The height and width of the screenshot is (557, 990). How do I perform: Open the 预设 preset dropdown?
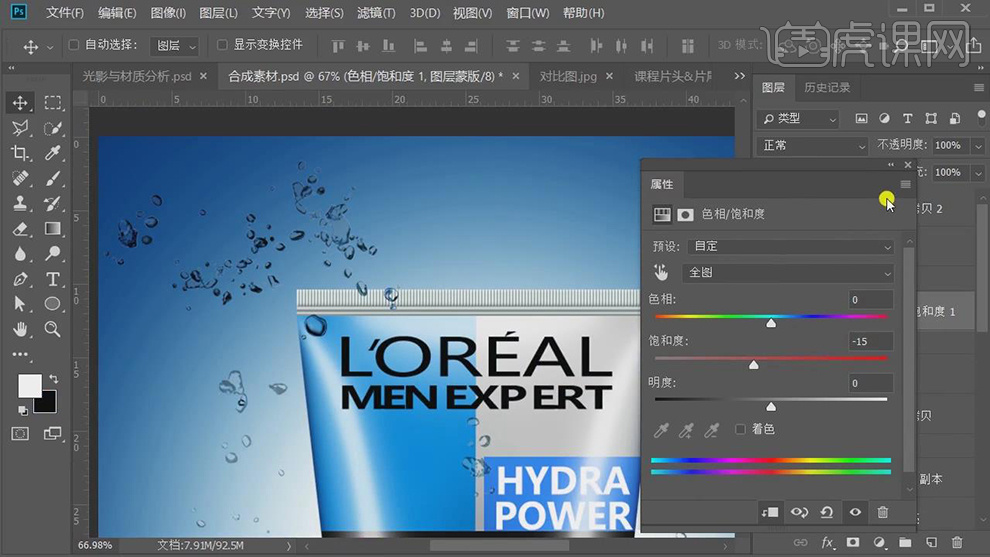coord(789,246)
